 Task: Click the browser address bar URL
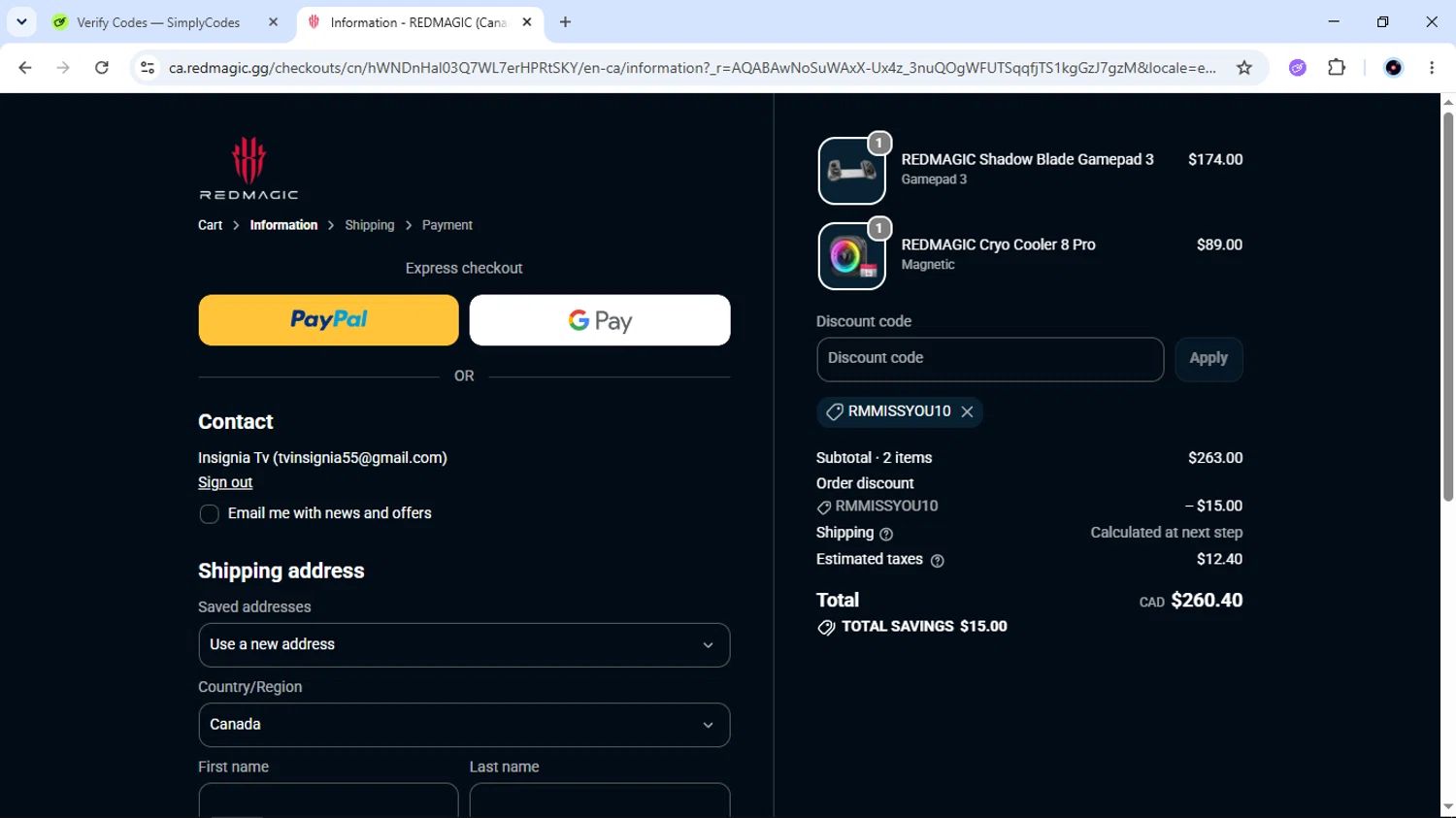coord(692,68)
